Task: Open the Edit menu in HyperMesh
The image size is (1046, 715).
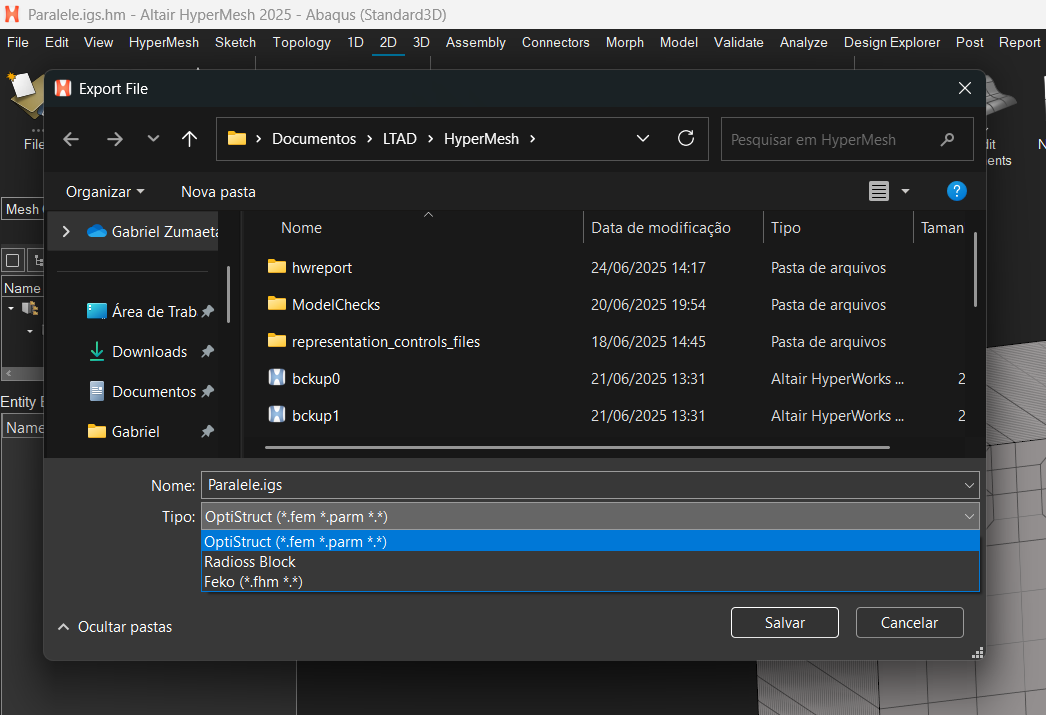Action: 57,42
